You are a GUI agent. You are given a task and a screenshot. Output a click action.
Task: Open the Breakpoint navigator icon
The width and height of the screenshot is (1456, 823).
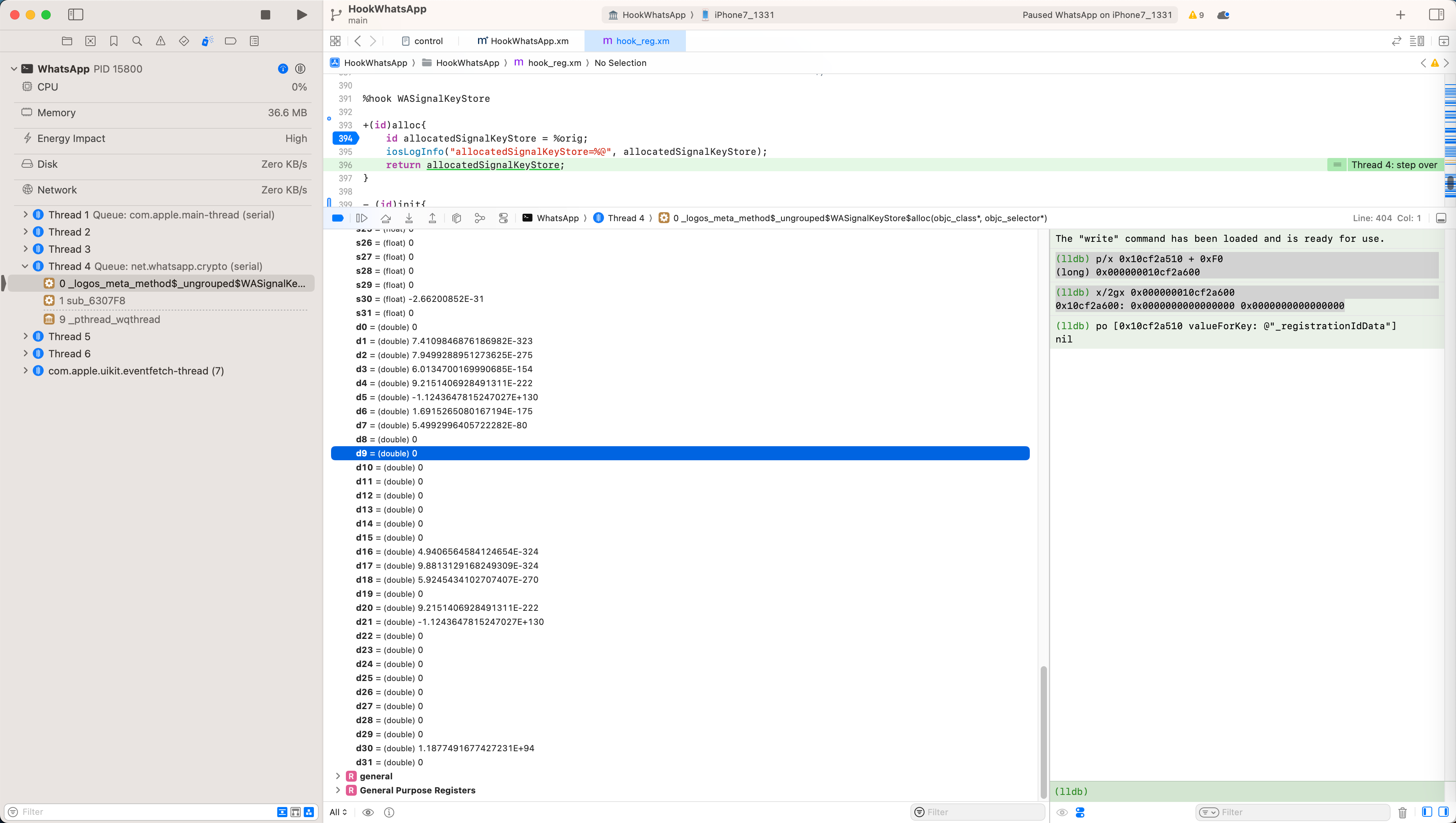[x=230, y=41]
